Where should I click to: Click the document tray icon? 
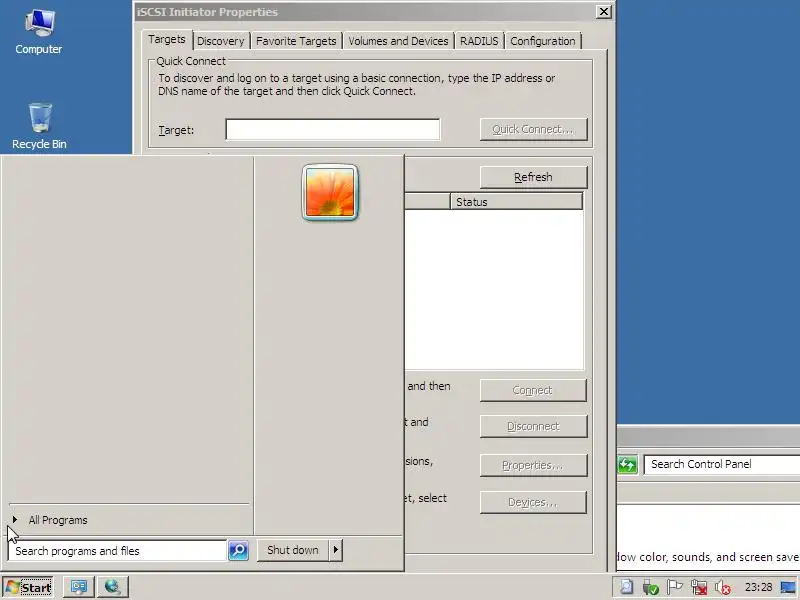click(x=627, y=587)
